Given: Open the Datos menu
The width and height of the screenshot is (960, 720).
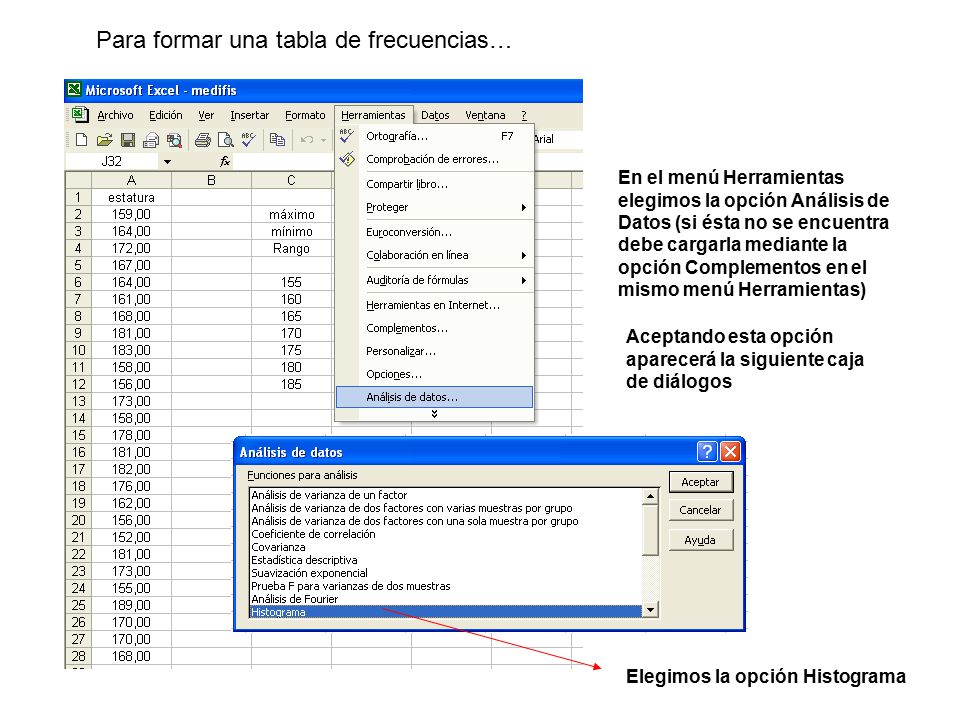Looking at the screenshot, I should point(435,115).
